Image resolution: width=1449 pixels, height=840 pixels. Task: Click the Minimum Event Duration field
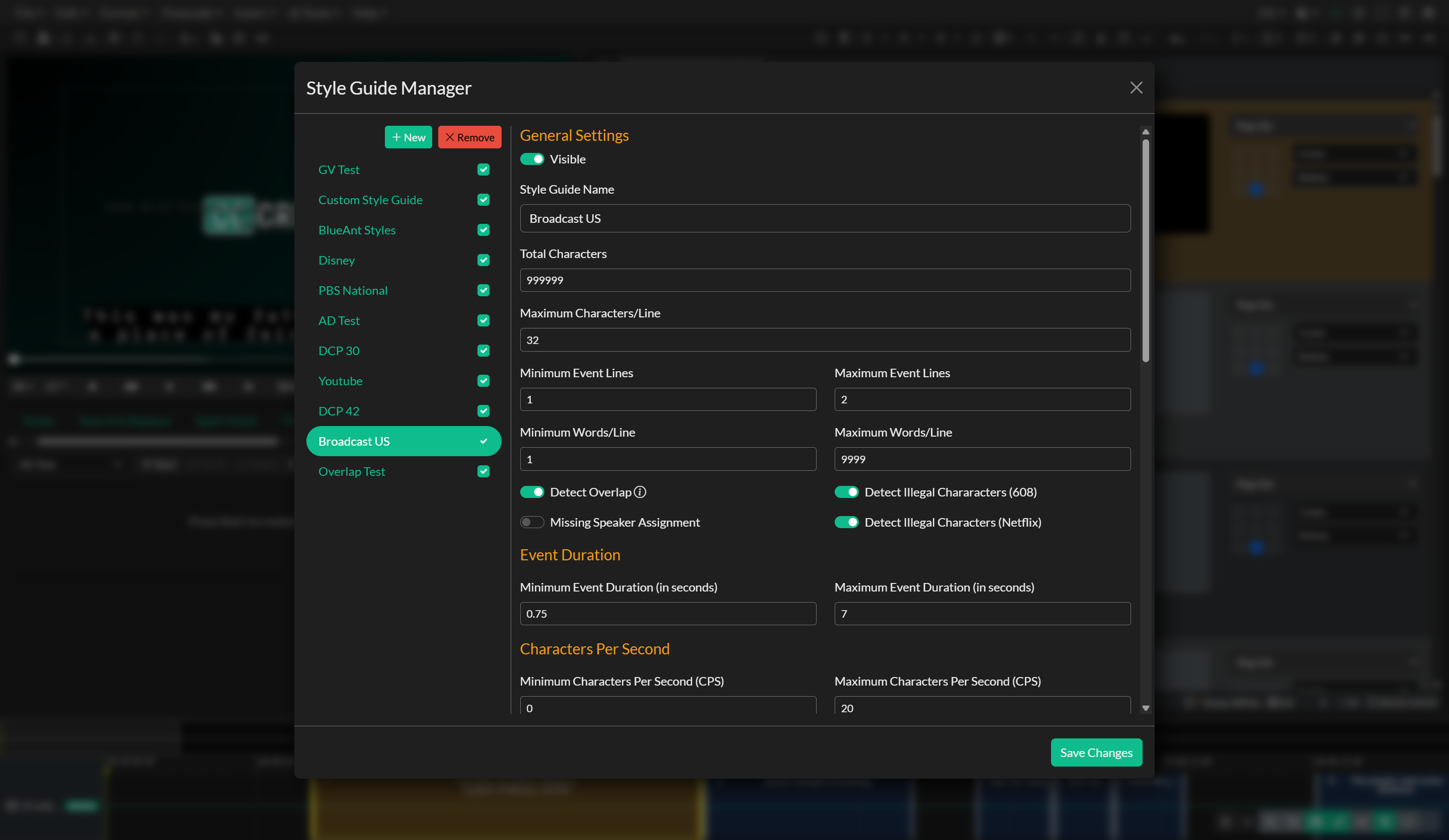pos(668,614)
